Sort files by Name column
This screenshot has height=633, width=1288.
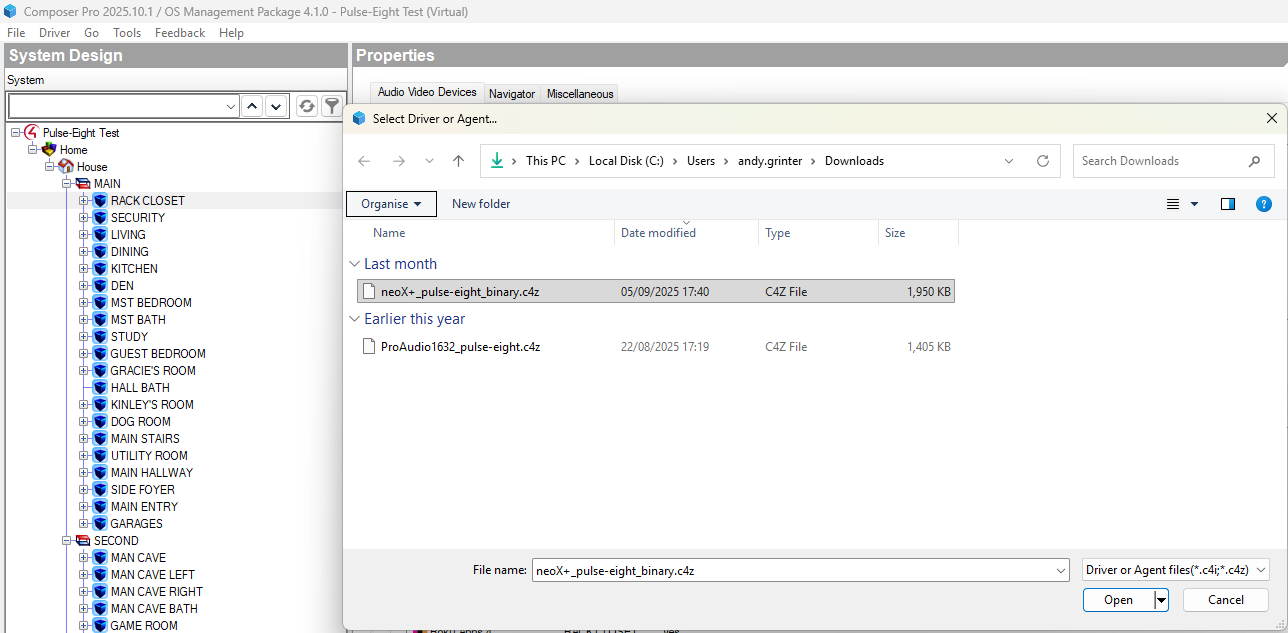[x=389, y=233]
